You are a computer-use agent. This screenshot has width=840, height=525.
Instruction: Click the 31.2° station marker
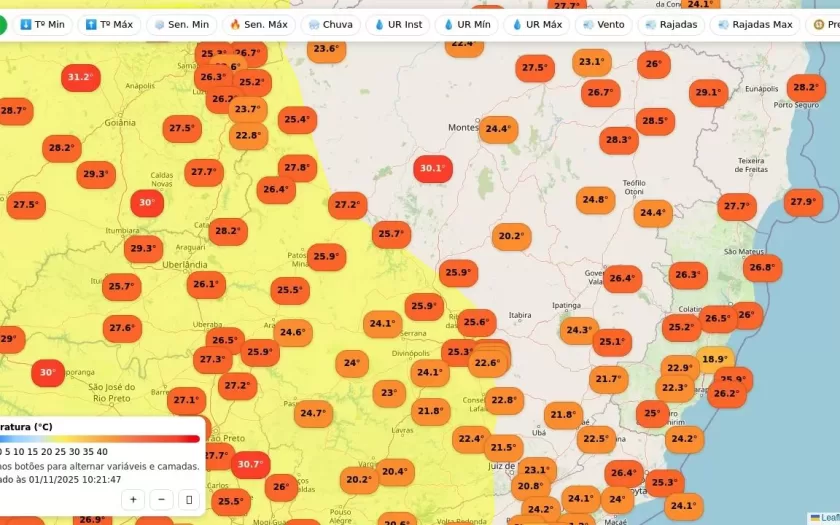click(80, 77)
